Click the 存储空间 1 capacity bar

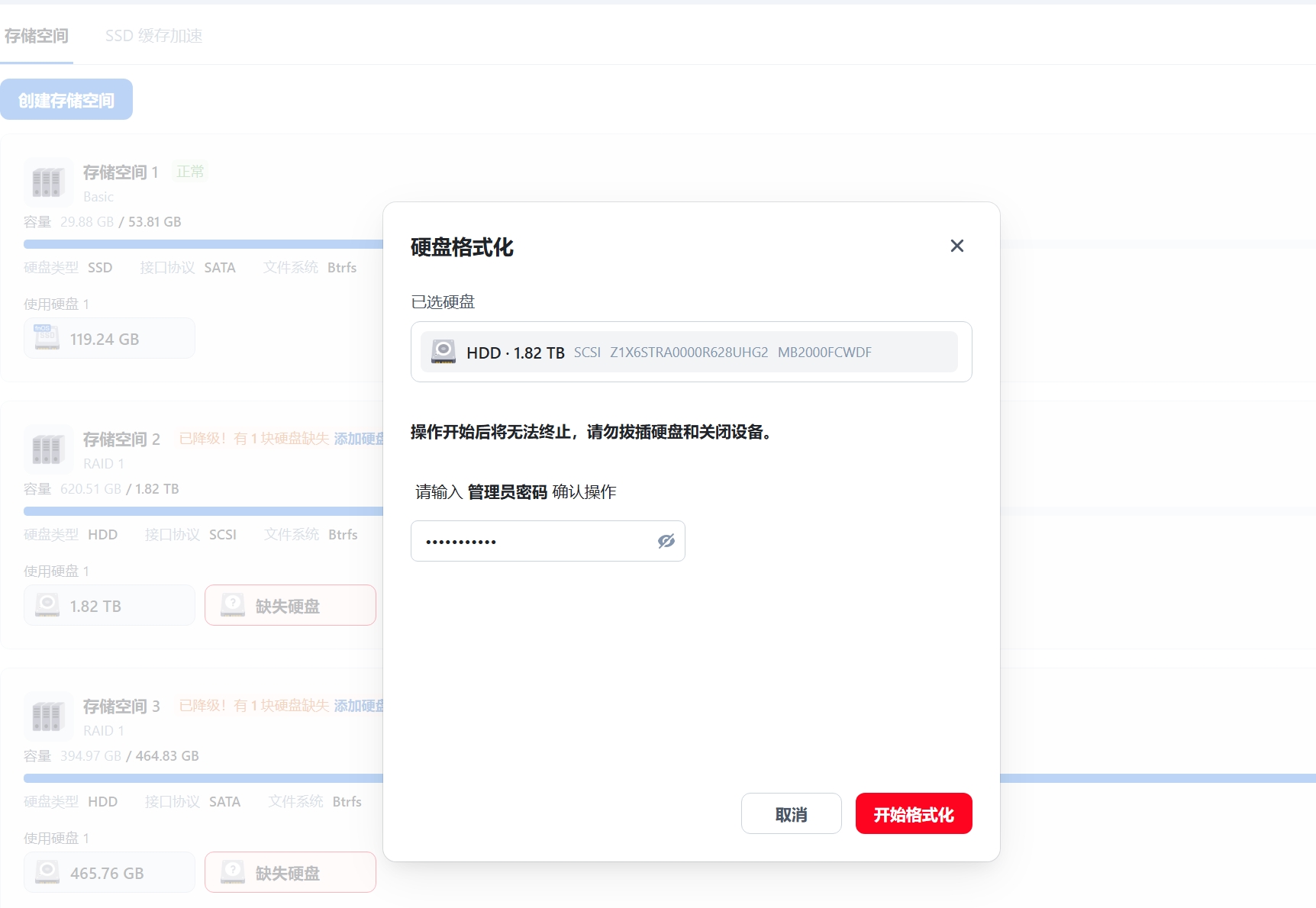point(203,244)
